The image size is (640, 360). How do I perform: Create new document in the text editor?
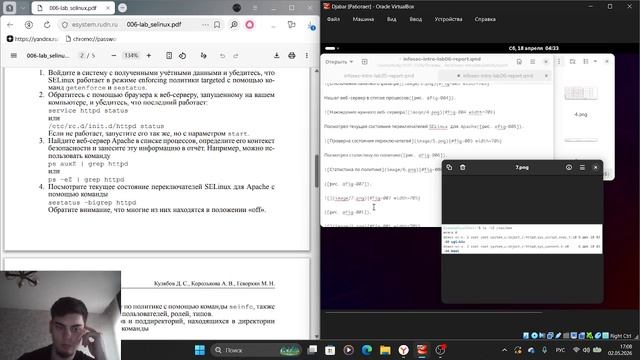click(x=364, y=62)
